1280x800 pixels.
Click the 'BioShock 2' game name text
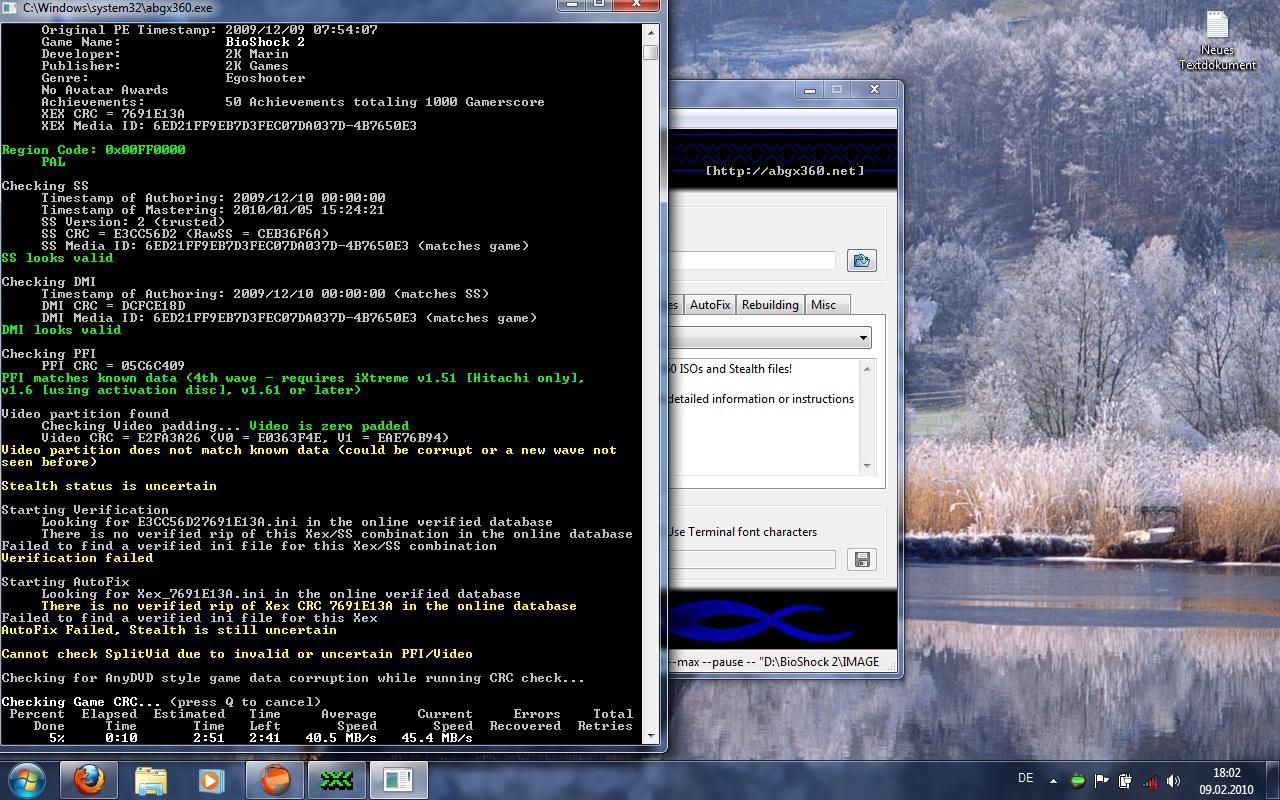[265, 42]
